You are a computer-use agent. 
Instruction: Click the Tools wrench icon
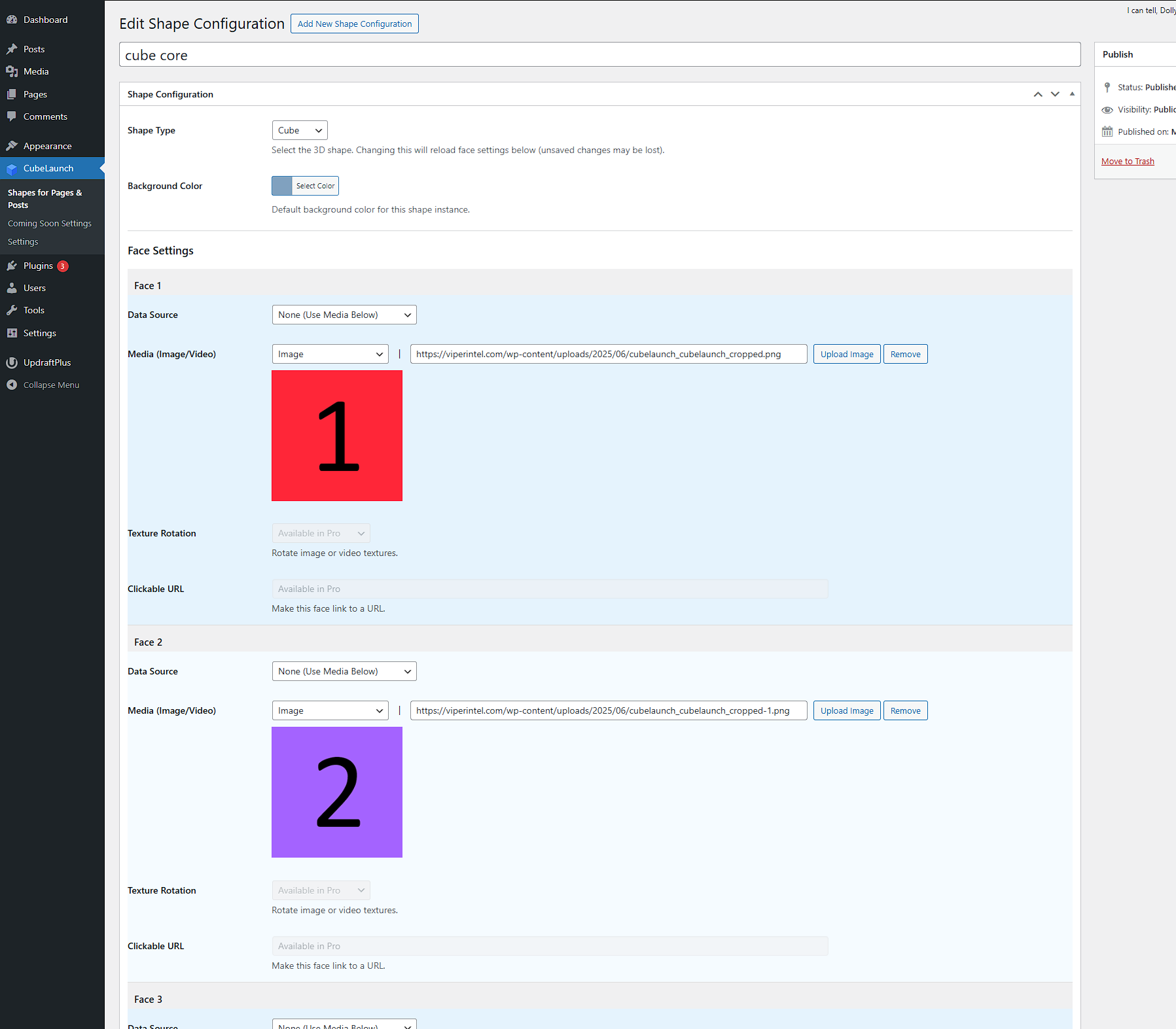12,310
